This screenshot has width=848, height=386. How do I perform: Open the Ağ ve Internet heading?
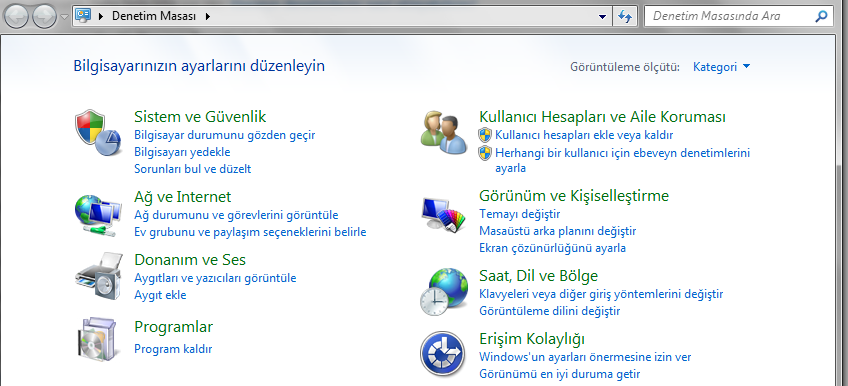(183, 196)
